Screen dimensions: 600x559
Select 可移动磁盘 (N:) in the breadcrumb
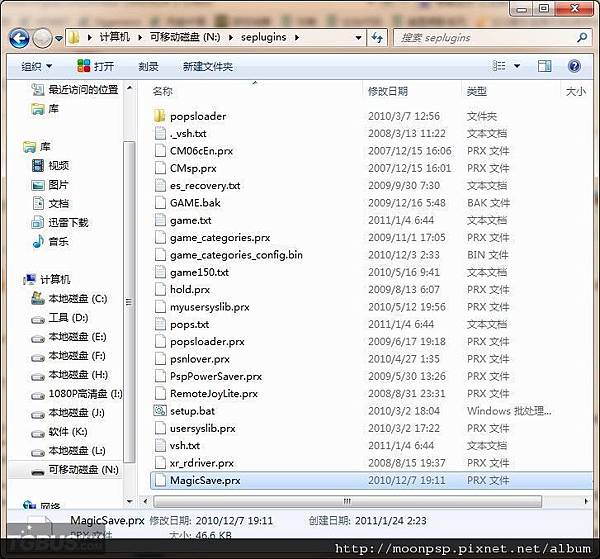[x=185, y=37]
